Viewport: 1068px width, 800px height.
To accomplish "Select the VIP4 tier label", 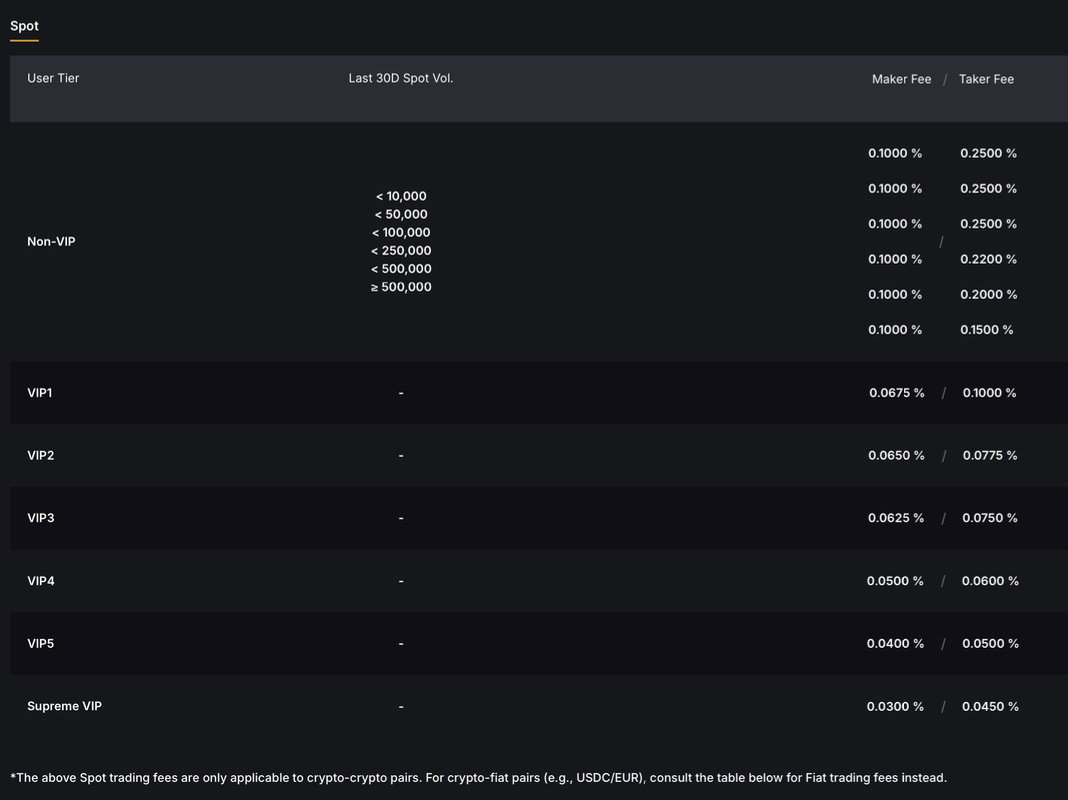I will tap(41, 581).
